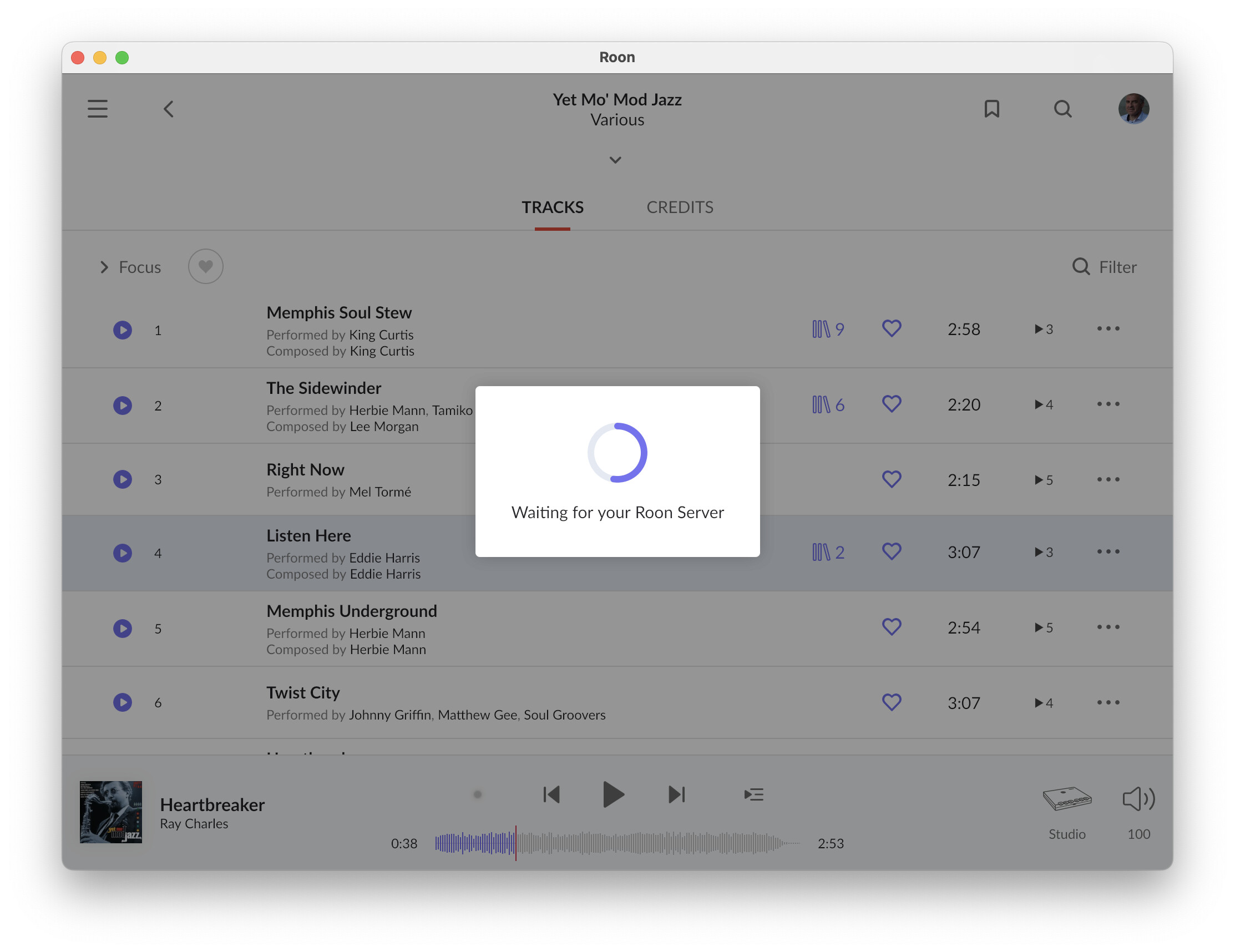1235x952 pixels.
Task: Open more options for Memphis Underground
Action: point(1108,627)
